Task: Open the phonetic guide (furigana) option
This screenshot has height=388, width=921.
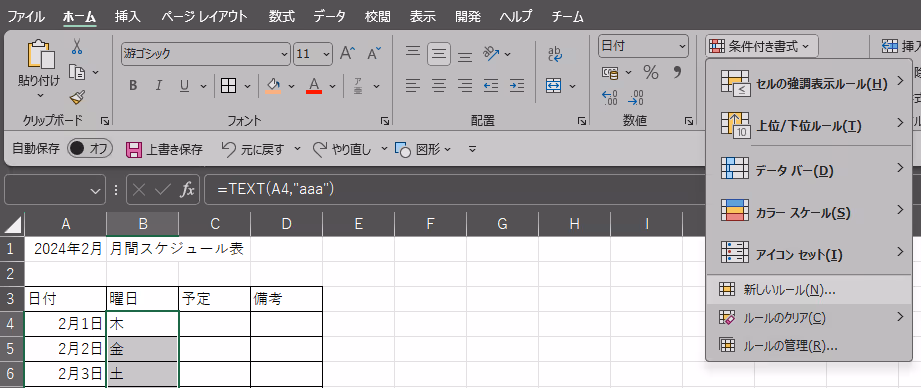Action: 358,86
